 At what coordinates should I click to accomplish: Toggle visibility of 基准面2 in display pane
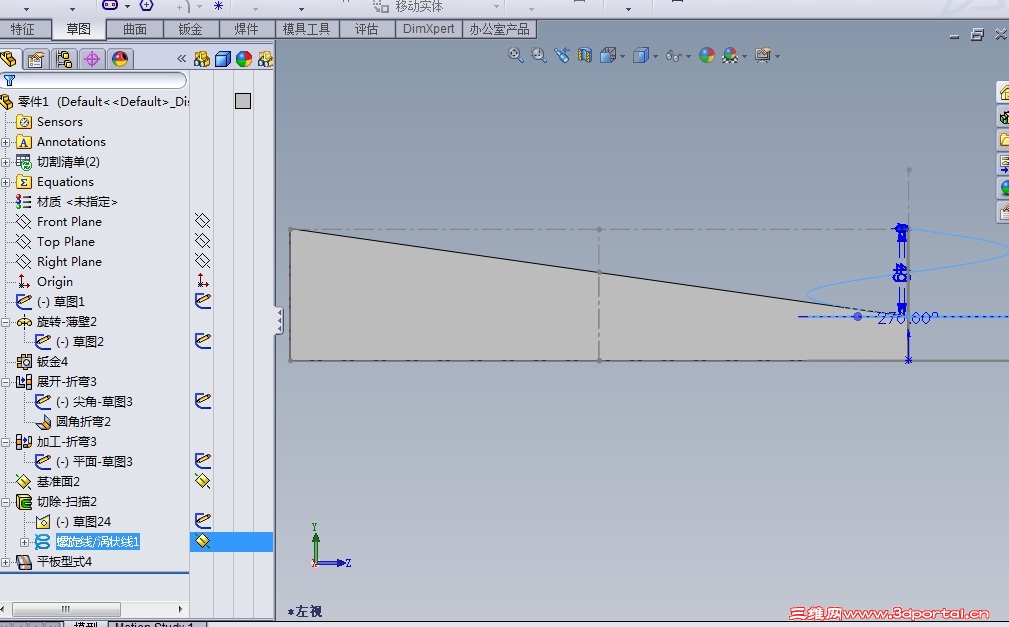[203, 481]
